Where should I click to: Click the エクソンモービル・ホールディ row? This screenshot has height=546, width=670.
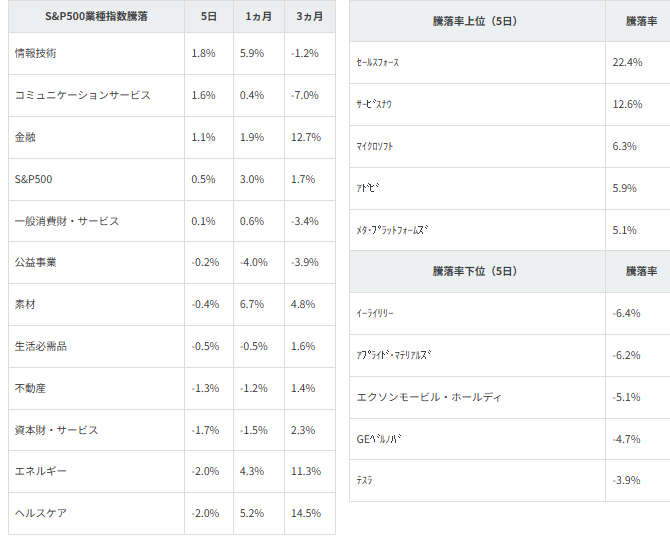(510, 397)
